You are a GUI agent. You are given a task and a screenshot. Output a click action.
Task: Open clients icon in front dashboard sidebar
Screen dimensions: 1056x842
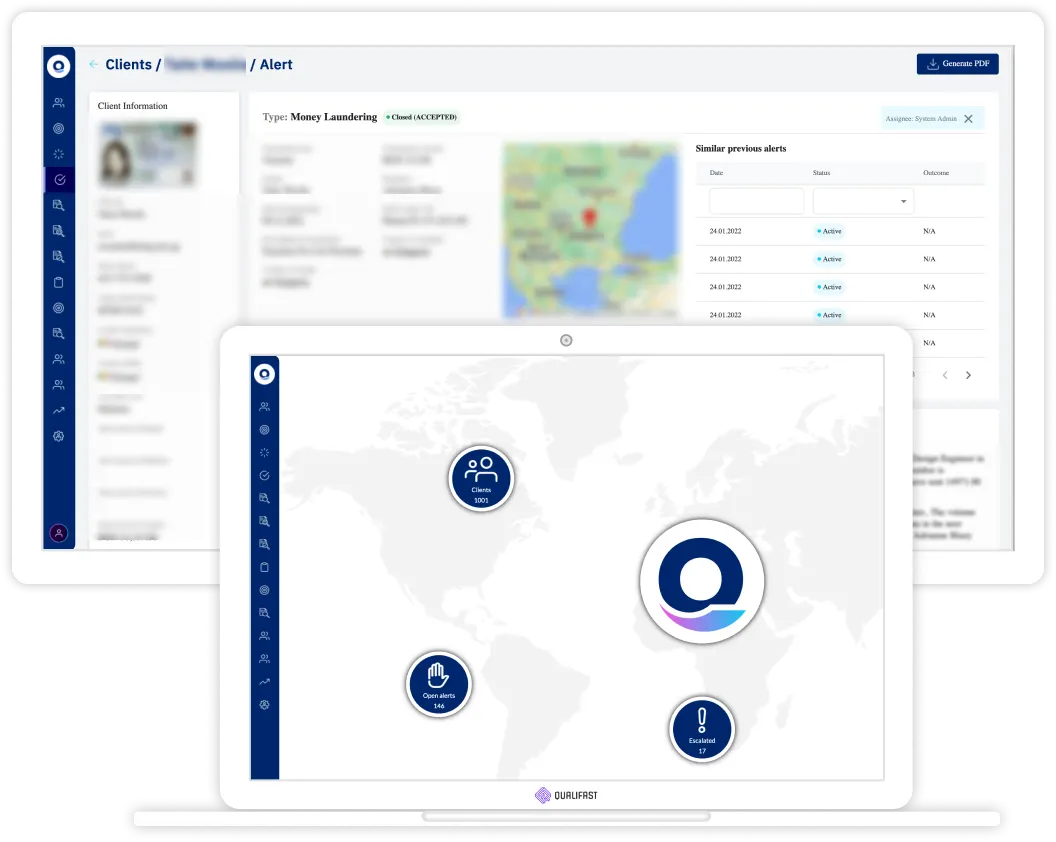(x=265, y=407)
